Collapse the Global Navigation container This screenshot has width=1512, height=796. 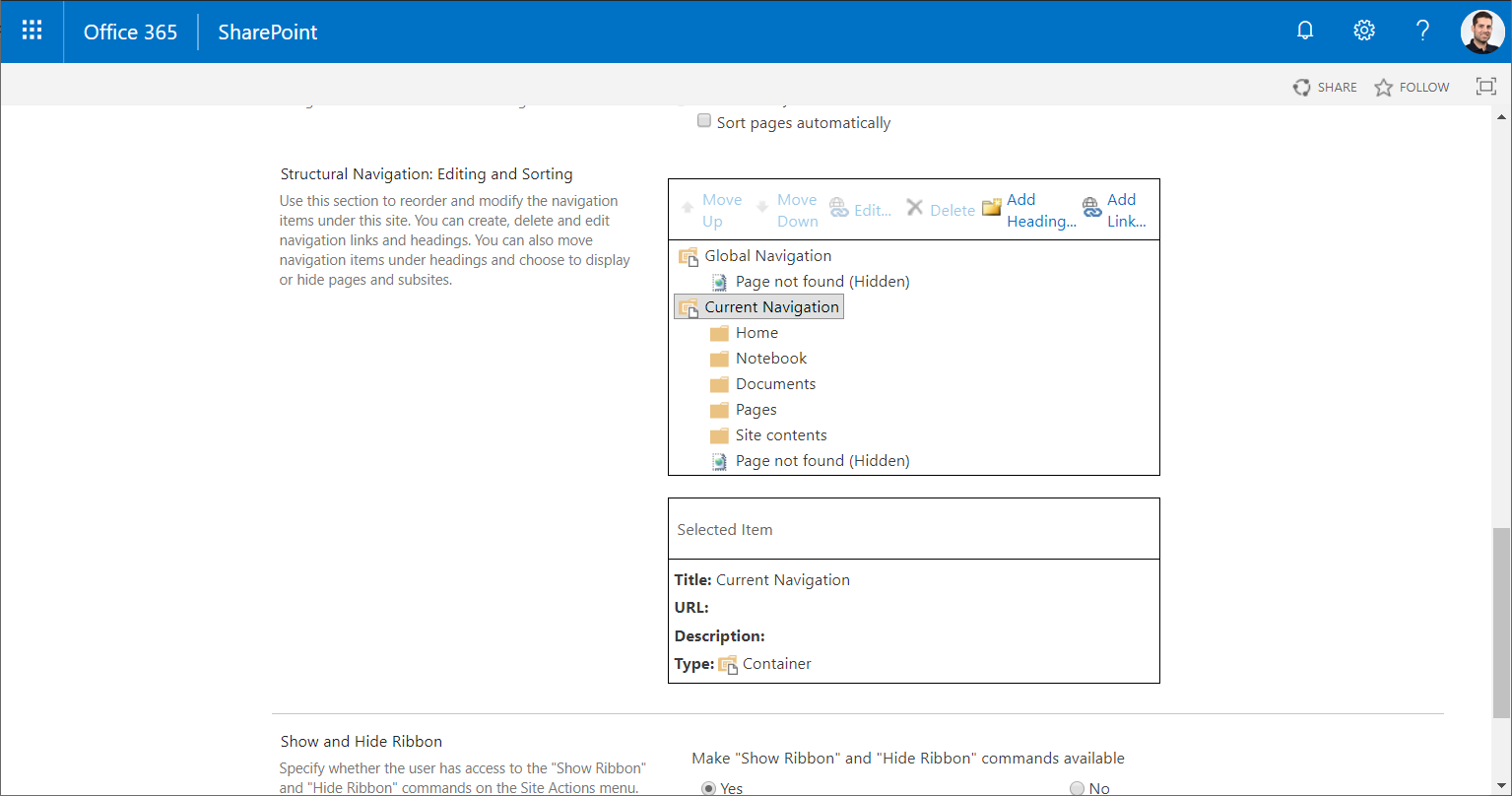coord(688,256)
